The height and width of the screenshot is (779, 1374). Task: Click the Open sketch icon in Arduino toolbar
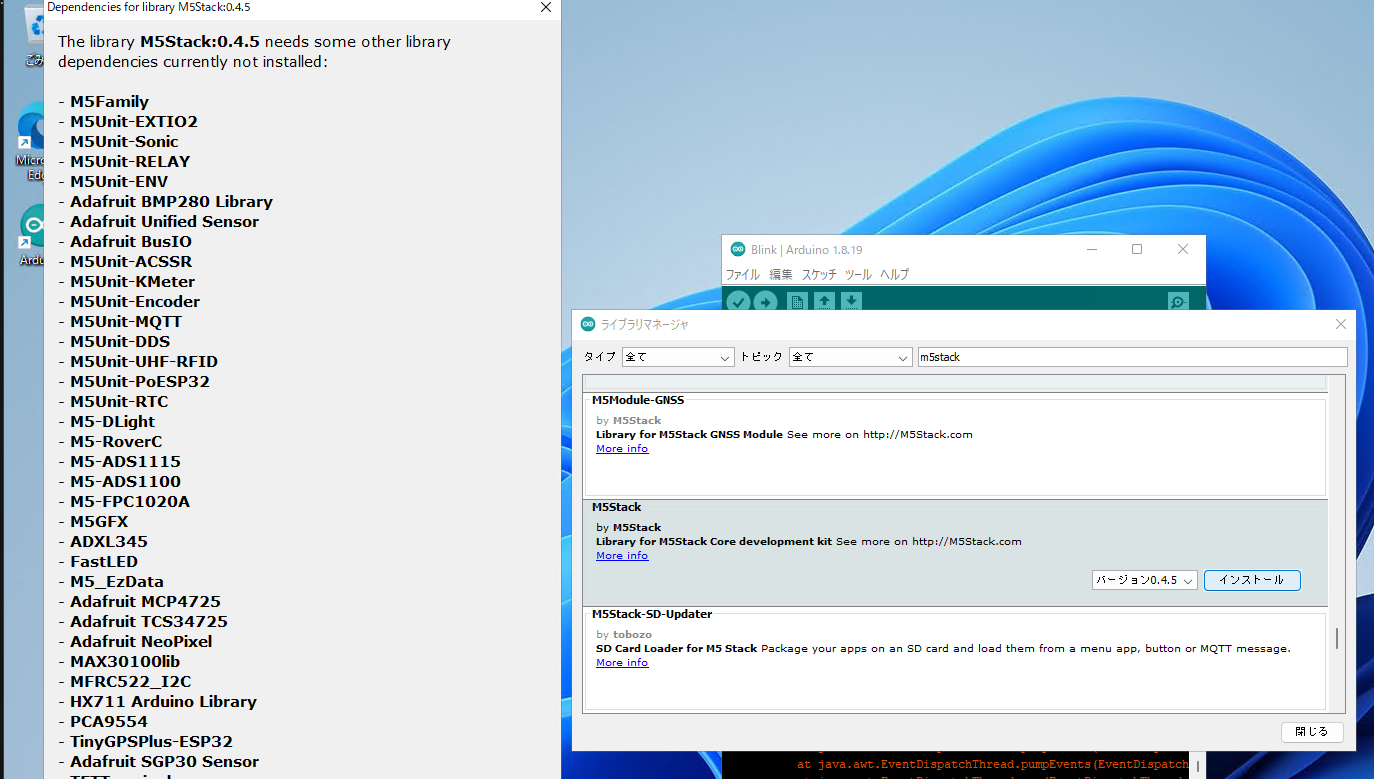824,301
